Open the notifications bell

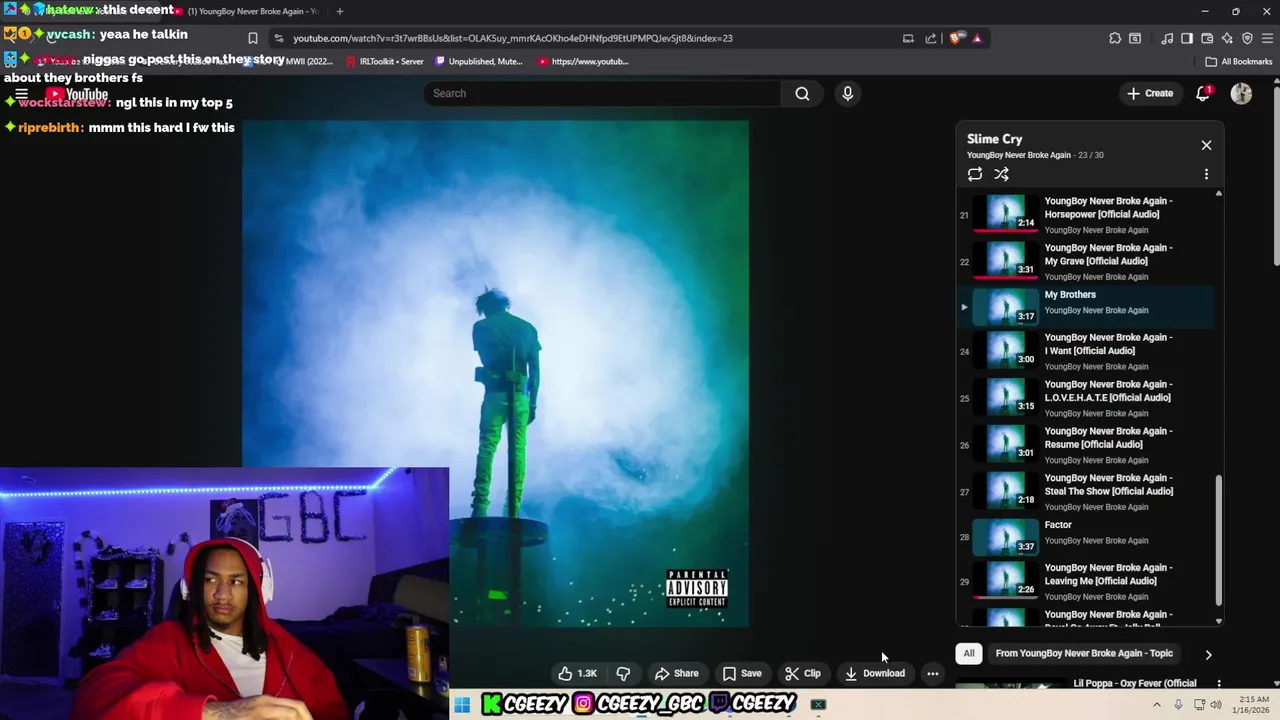[x=1203, y=93]
